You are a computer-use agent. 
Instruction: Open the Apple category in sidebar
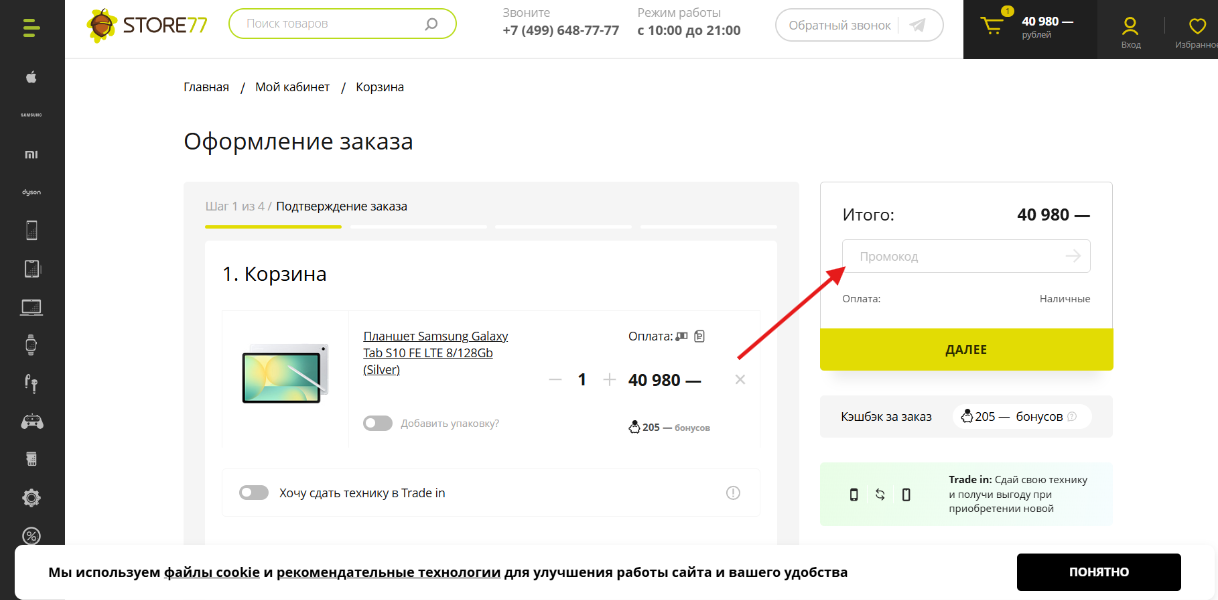(x=31, y=77)
